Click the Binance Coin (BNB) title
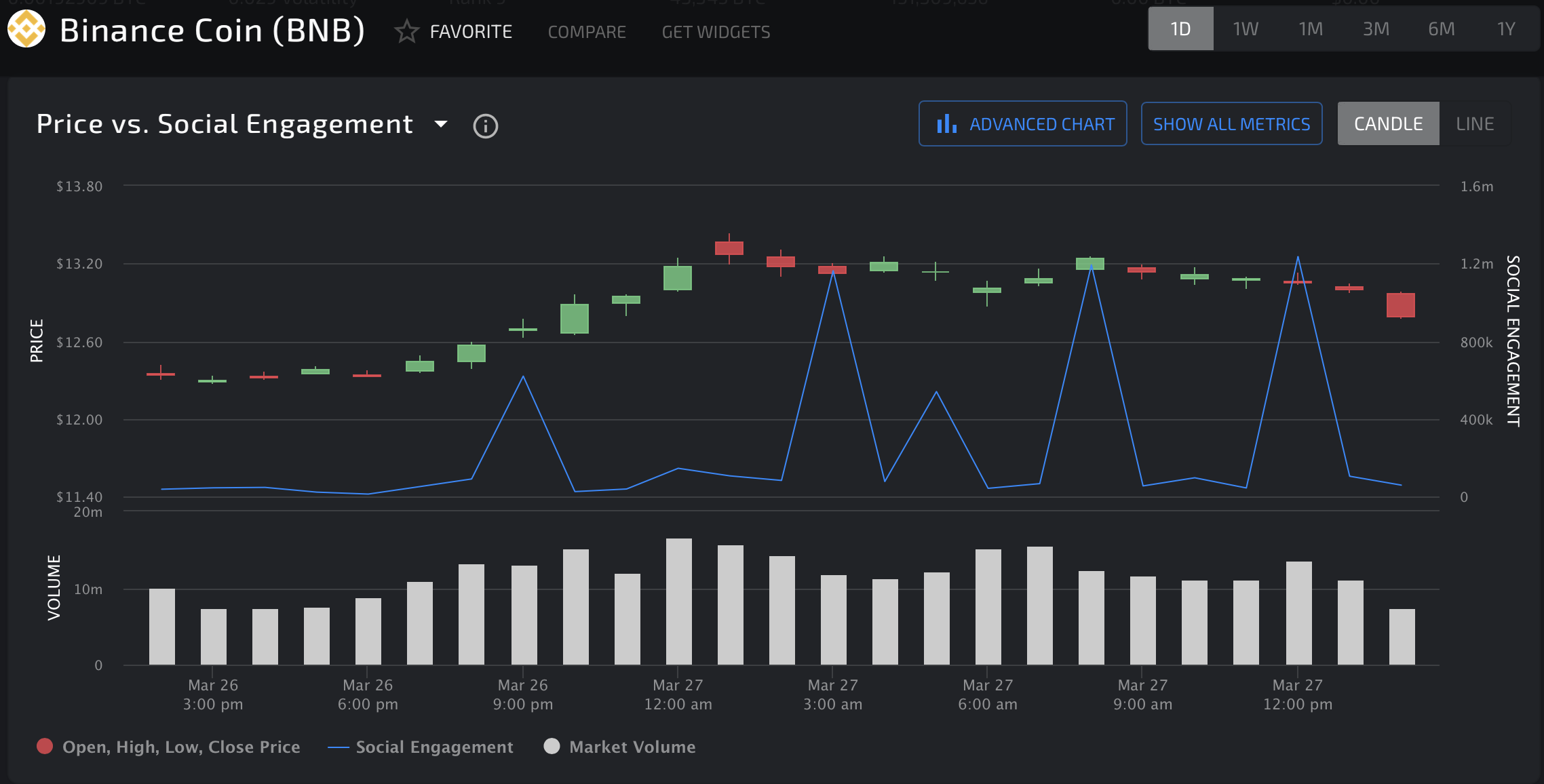 click(212, 31)
